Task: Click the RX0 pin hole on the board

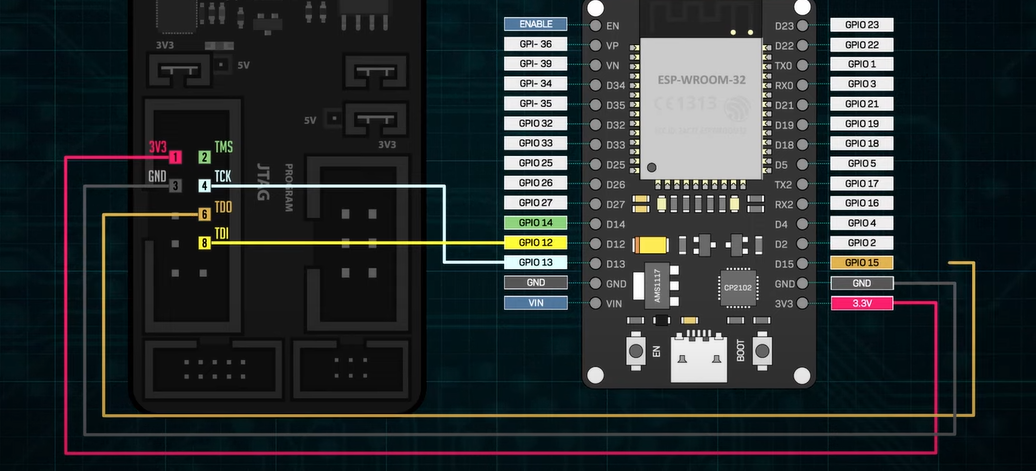Action: (802, 85)
